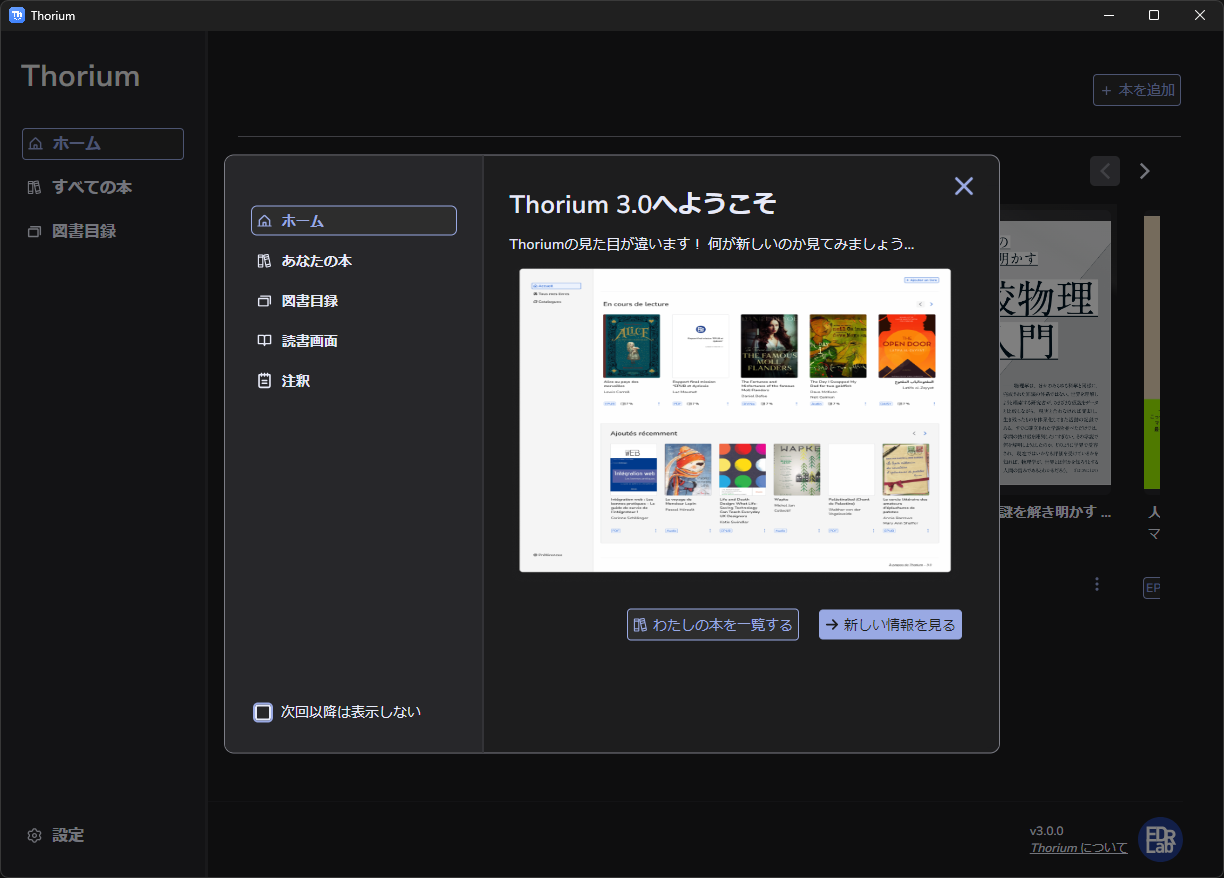Click the home icon in main sidebar
Screen dimensions: 1224x878
[36, 144]
